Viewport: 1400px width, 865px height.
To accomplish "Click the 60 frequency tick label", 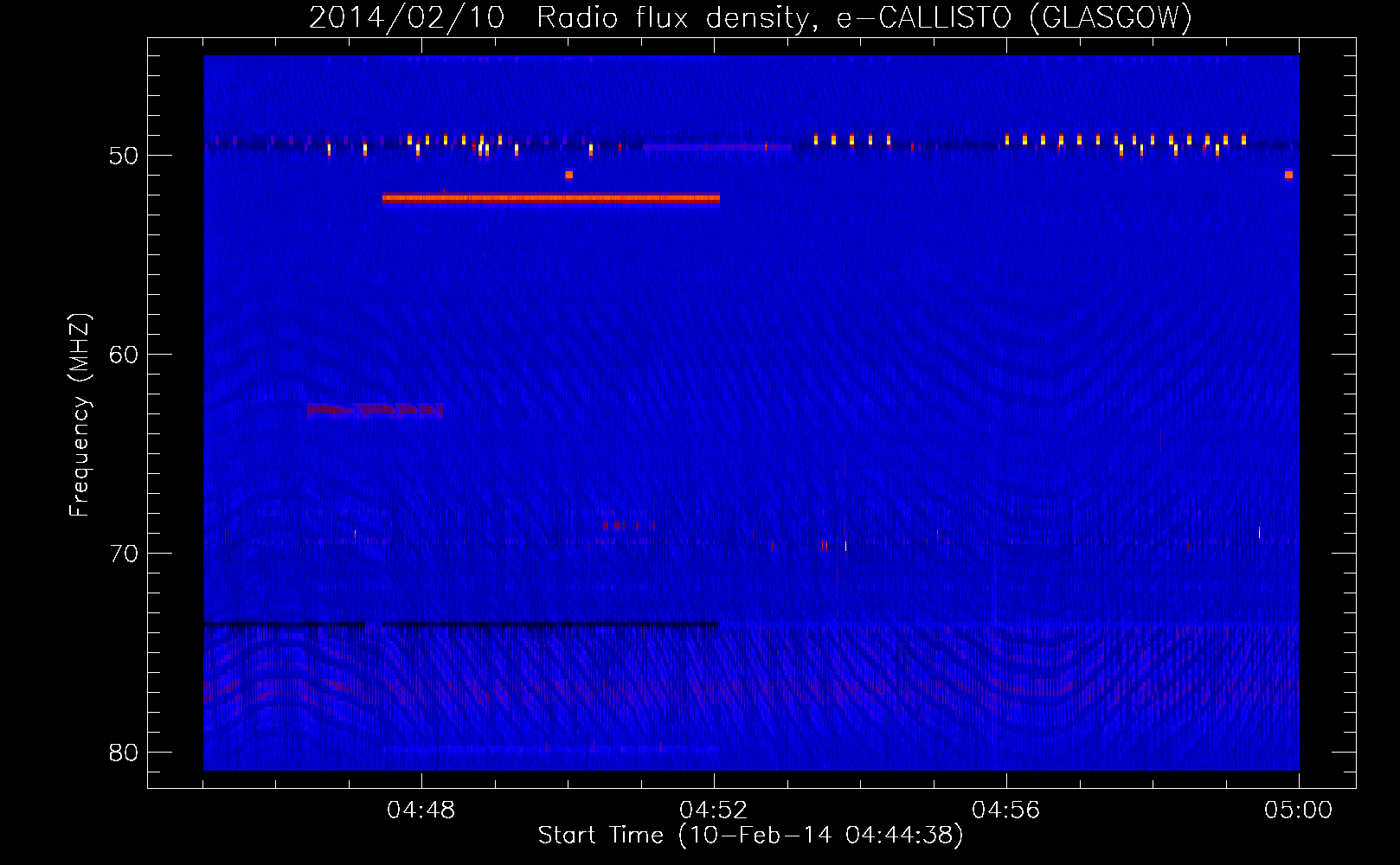I will (124, 355).
